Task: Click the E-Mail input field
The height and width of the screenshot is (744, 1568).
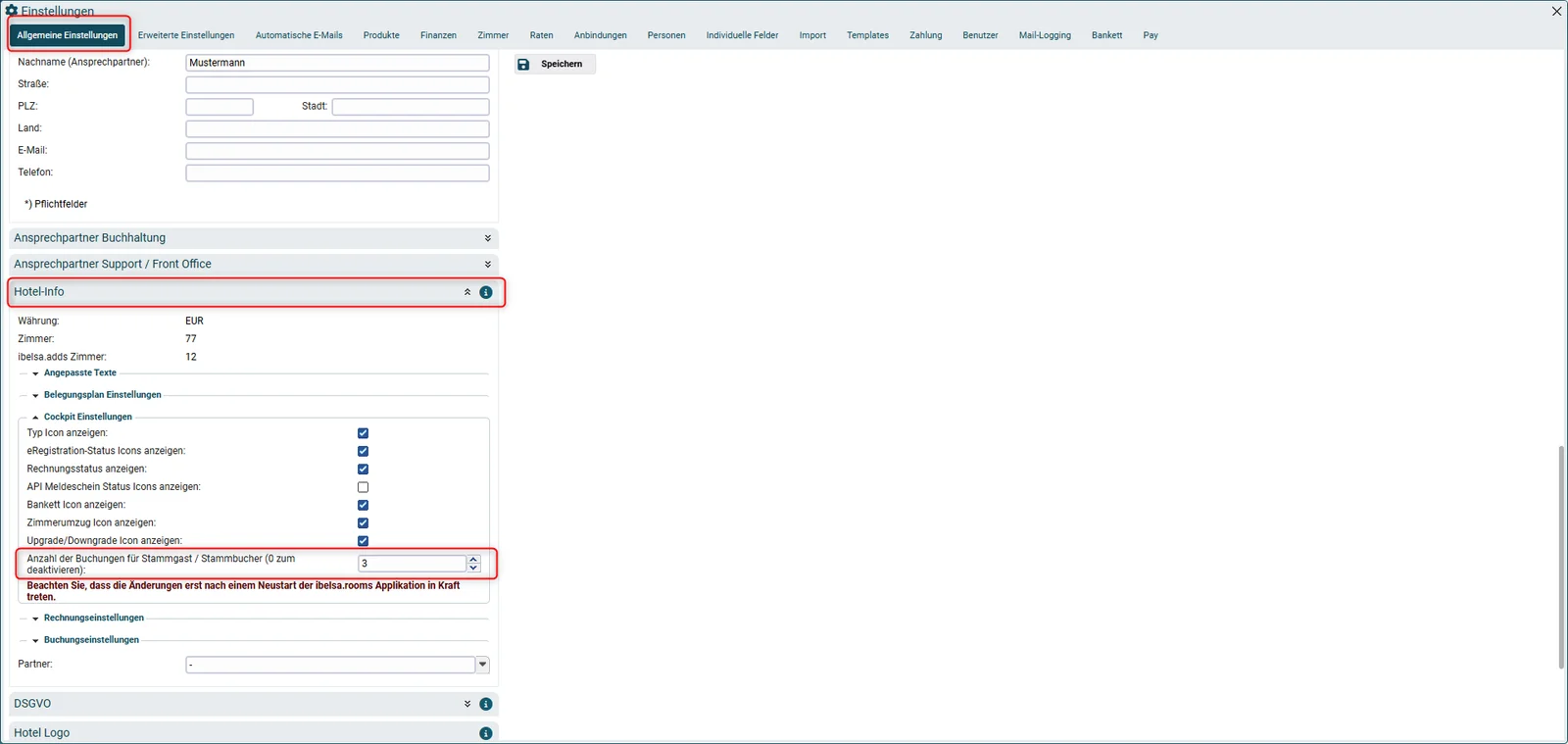Action: pyautogui.click(x=337, y=151)
